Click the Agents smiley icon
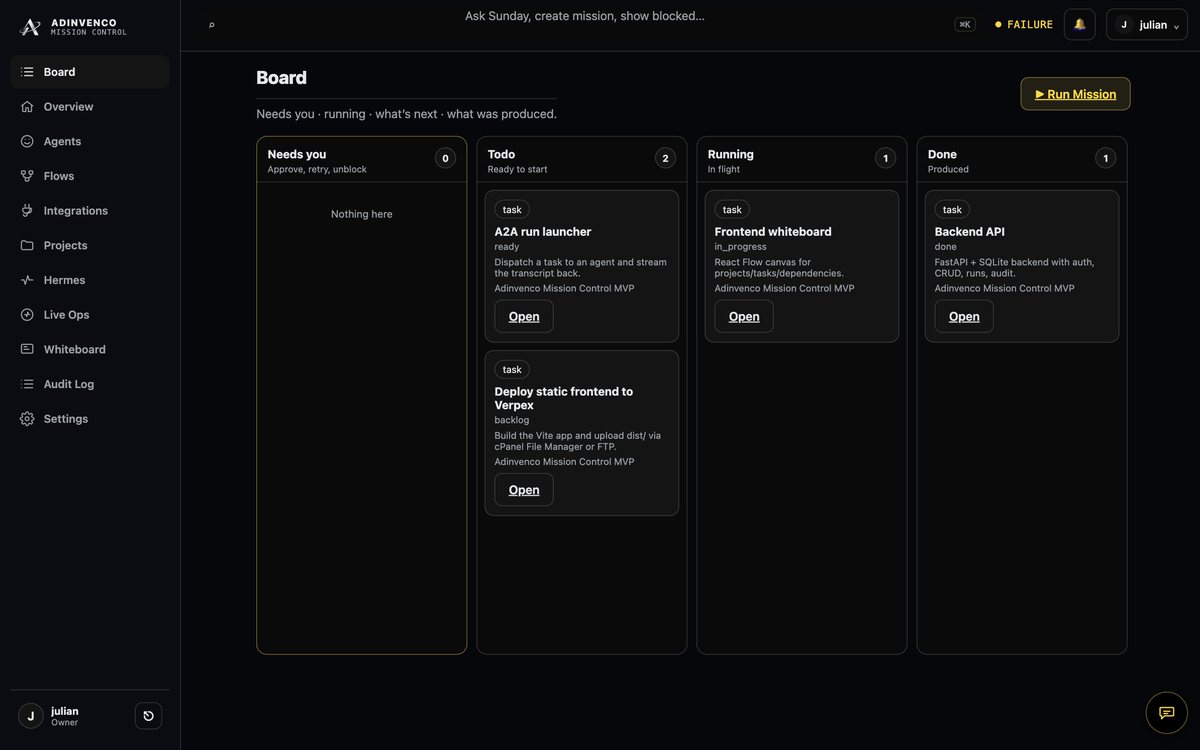1200x750 pixels. [x=27, y=141]
